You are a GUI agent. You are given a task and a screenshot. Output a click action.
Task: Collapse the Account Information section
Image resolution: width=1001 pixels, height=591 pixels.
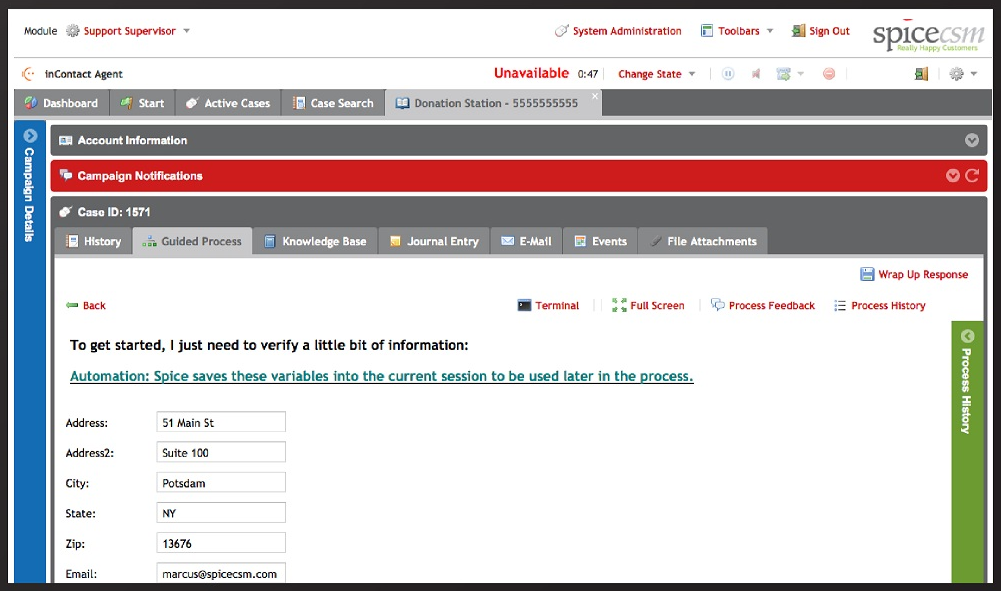pyautogui.click(x=971, y=140)
